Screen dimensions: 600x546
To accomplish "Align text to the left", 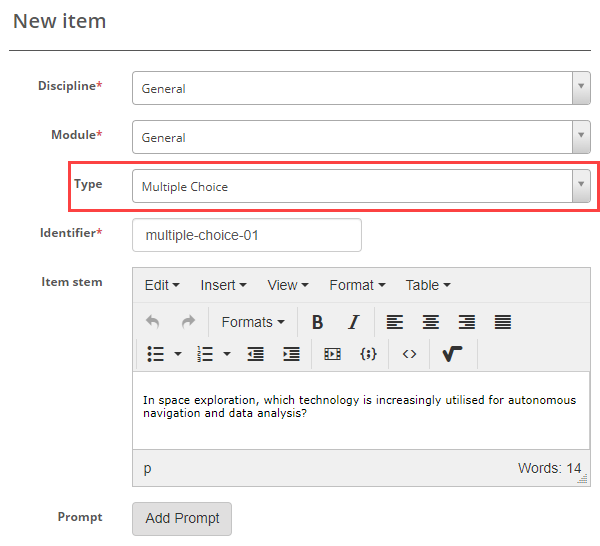I will coord(395,322).
